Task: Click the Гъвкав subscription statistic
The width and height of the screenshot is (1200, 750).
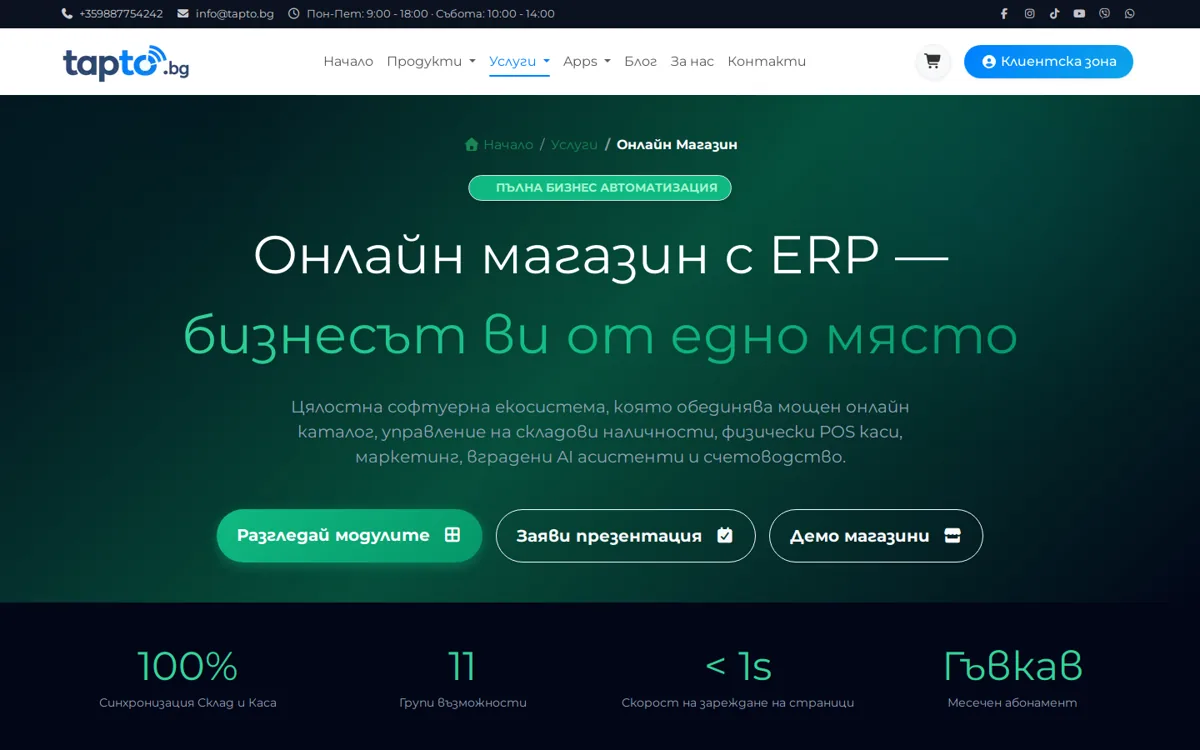Action: [x=1013, y=666]
